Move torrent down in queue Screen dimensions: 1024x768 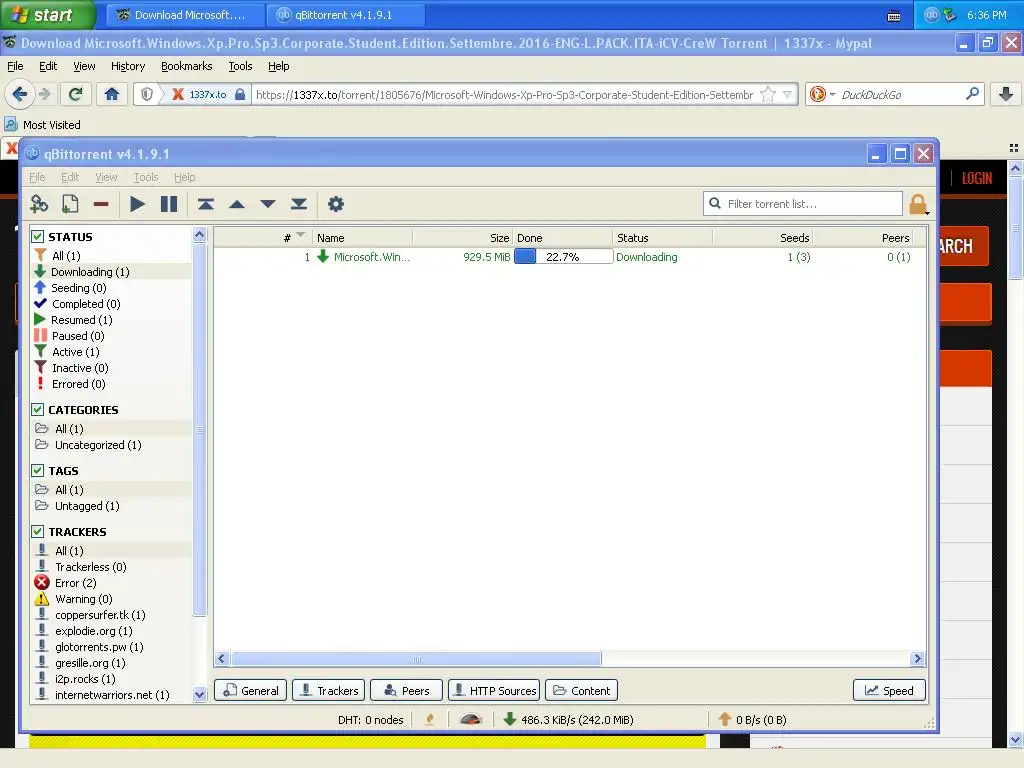[x=268, y=204]
